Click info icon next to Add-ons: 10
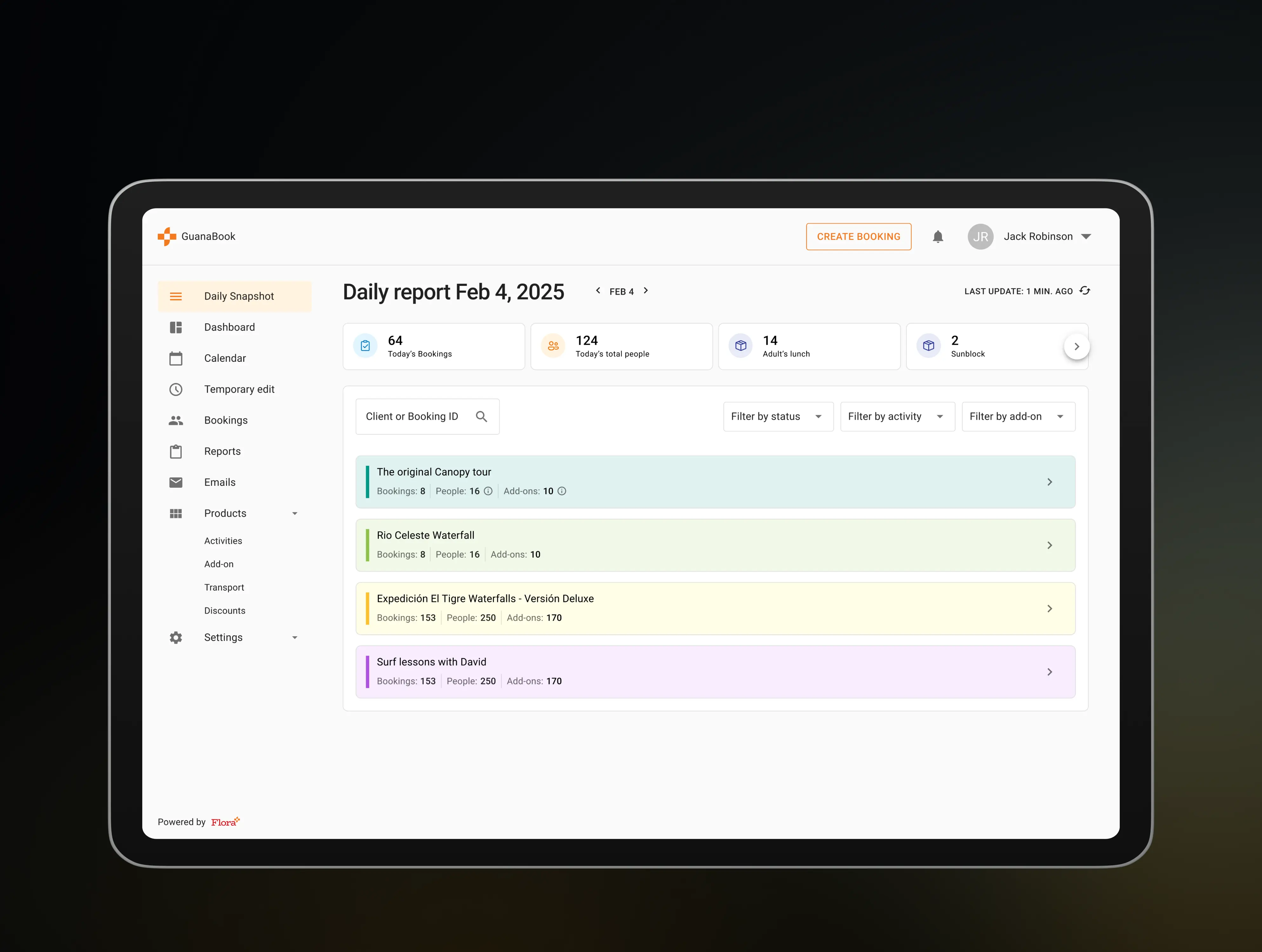The height and width of the screenshot is (952, 1262). pos(561,491)
